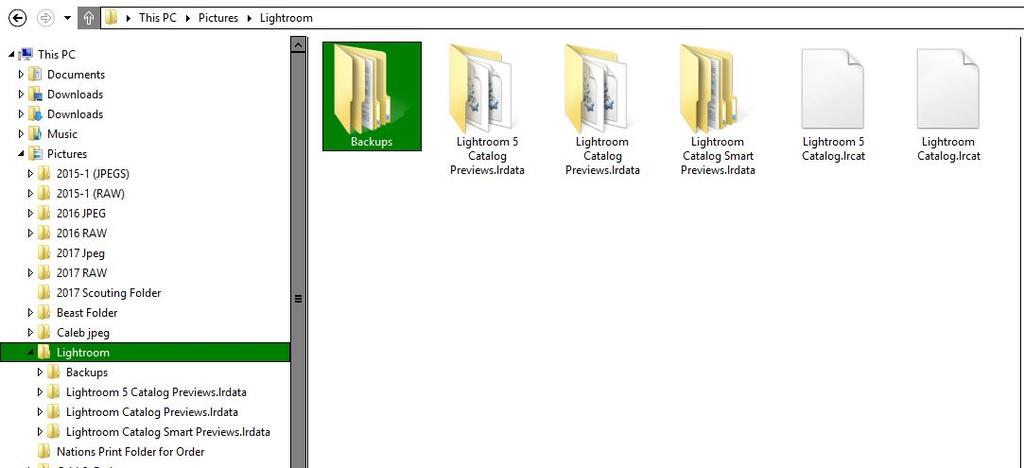Image resolution: width=1024 pixels, height=468 pixels.
Task: Click the Pictures library icon in tree
Action: 35,153
